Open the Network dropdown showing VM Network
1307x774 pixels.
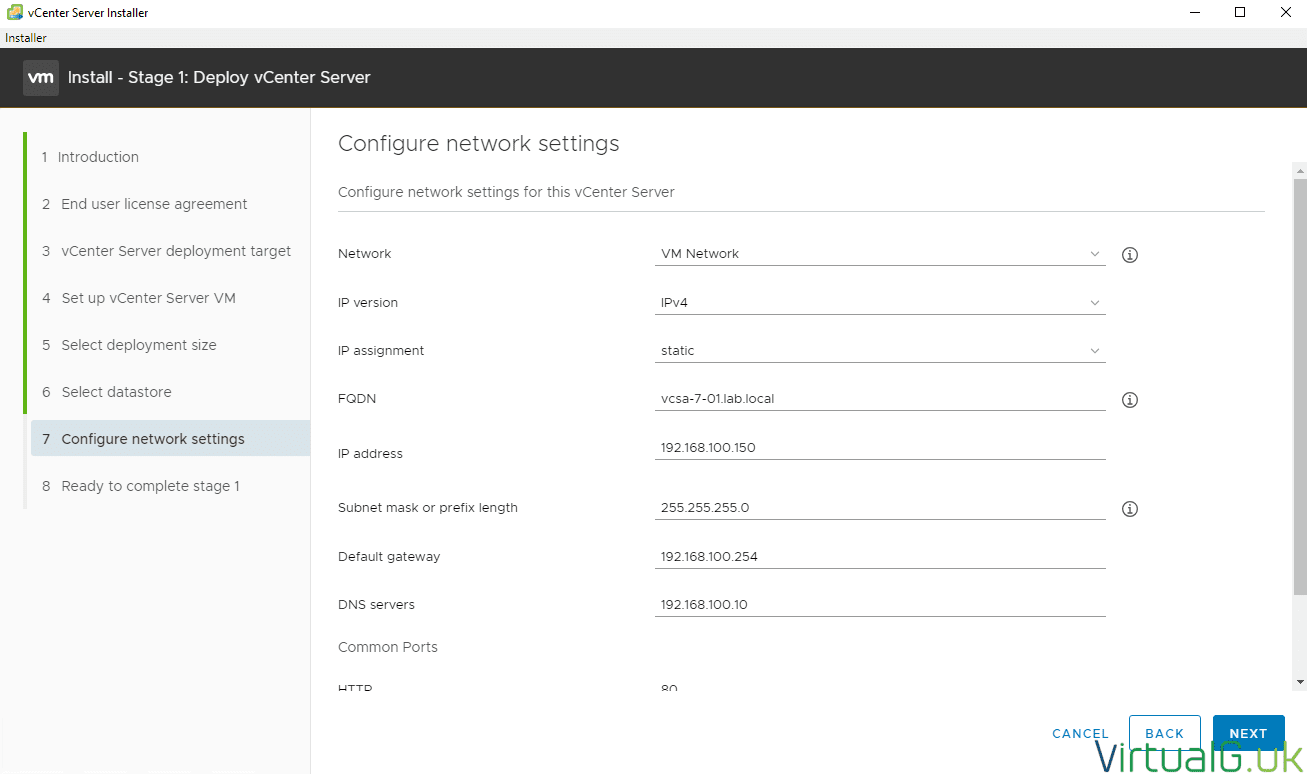(x=880, y=254)
